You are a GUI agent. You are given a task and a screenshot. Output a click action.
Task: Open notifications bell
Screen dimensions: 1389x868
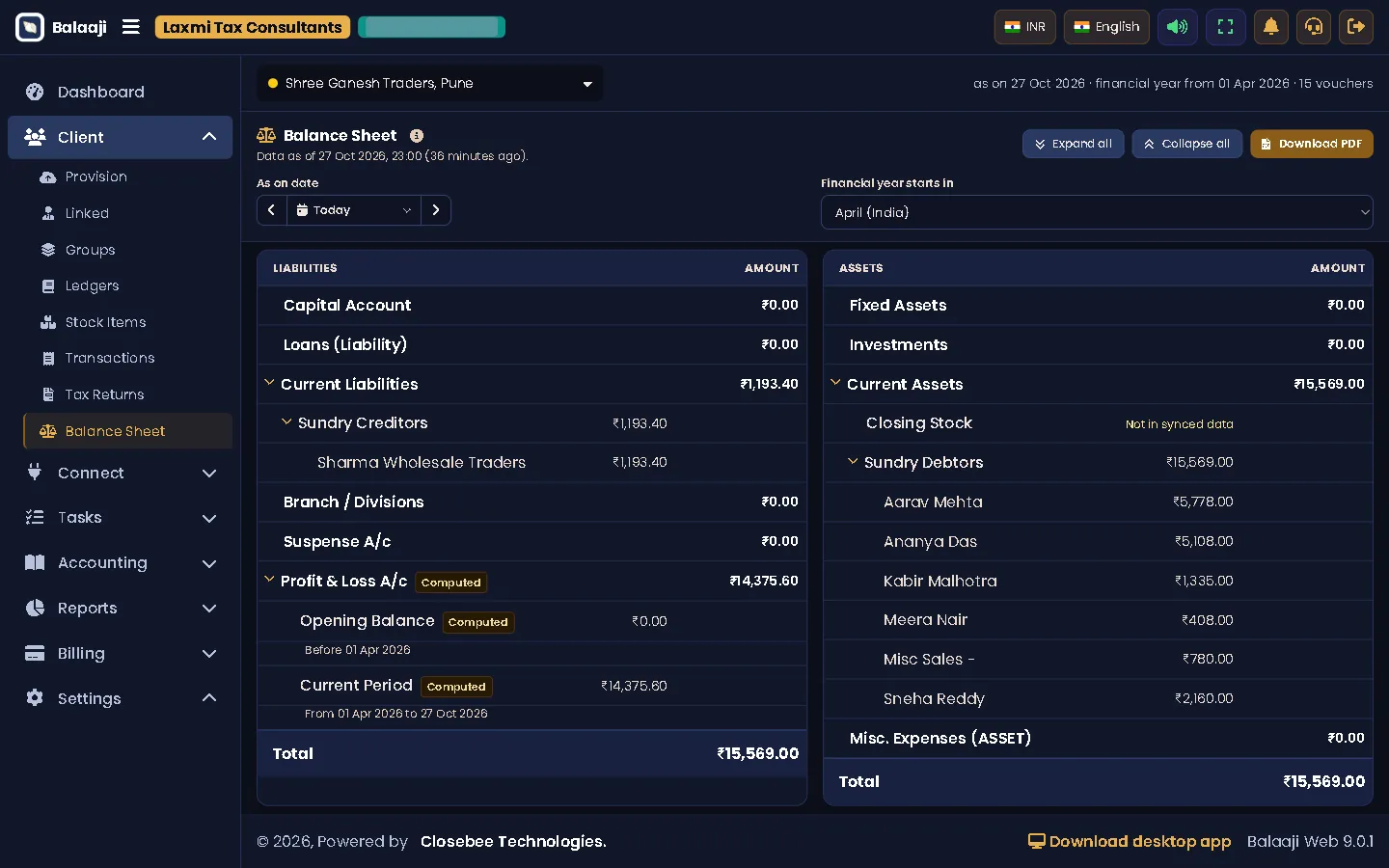point(1271,27)
